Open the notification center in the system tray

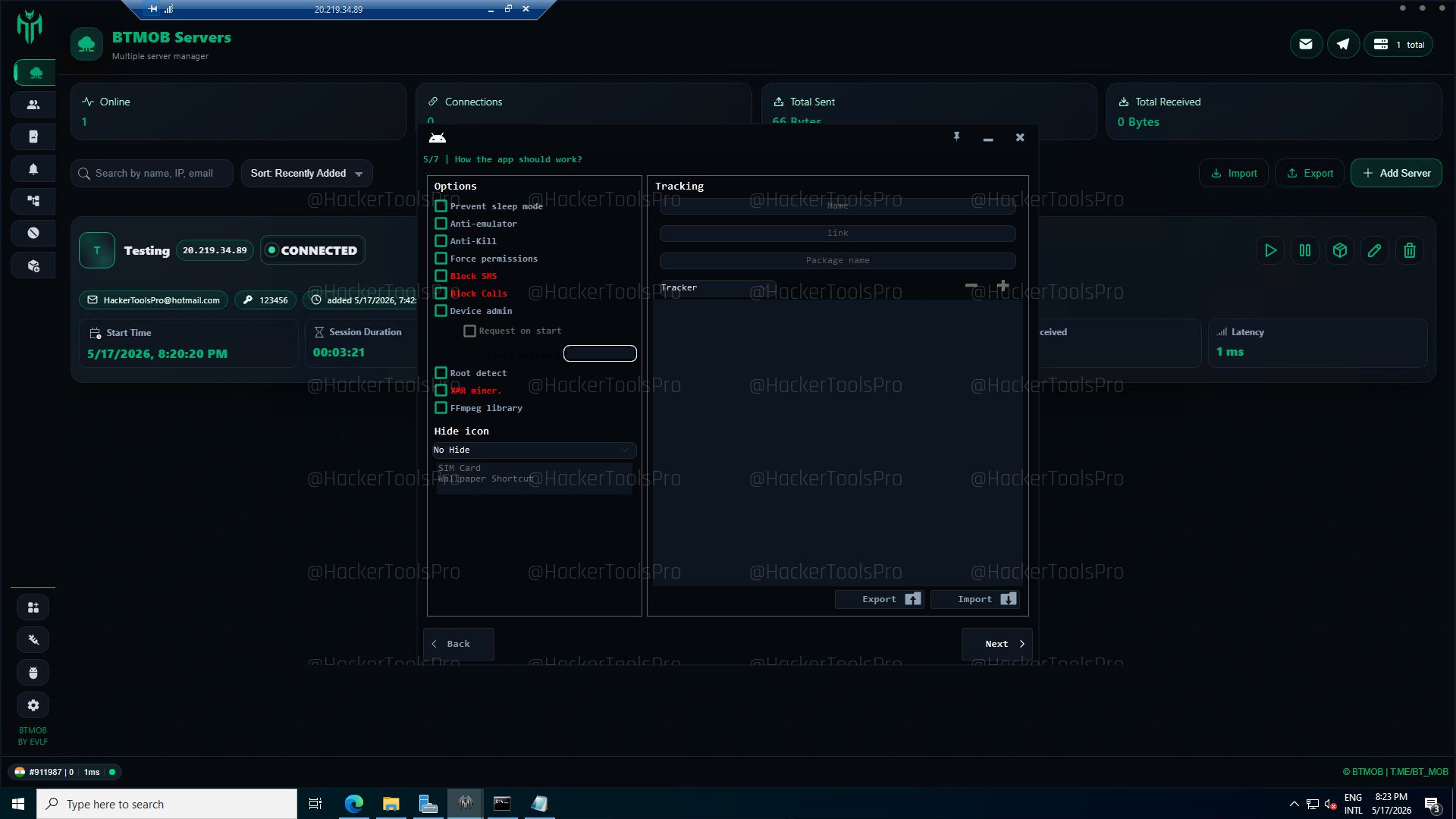(x=1432, y=805)
